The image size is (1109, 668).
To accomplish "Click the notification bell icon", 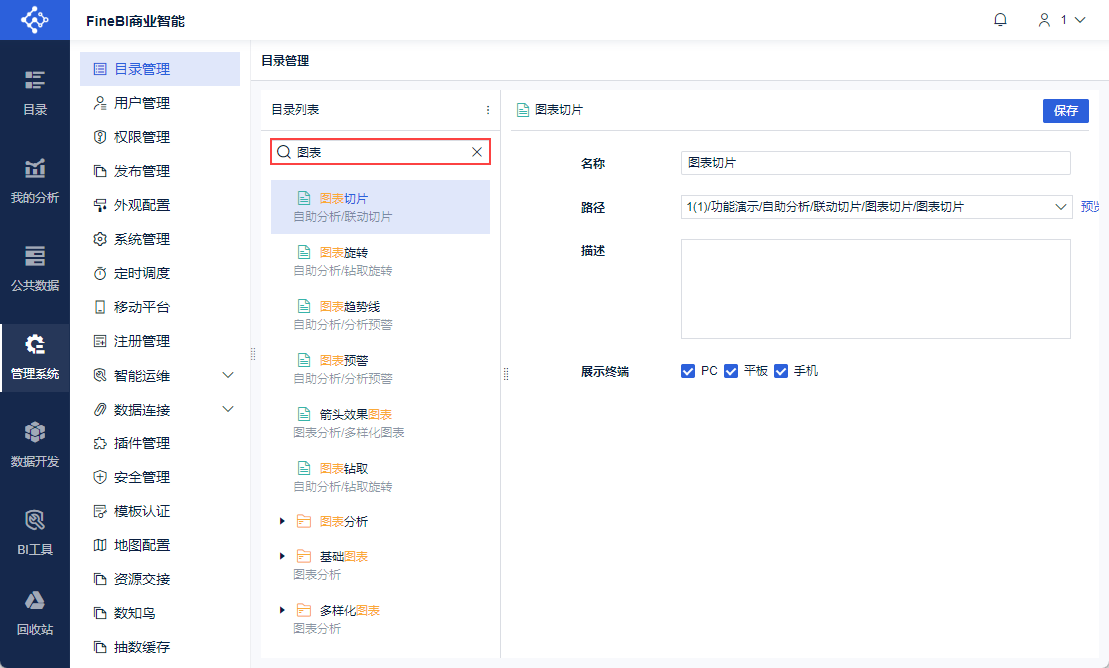I will (x=1000, y=20).
